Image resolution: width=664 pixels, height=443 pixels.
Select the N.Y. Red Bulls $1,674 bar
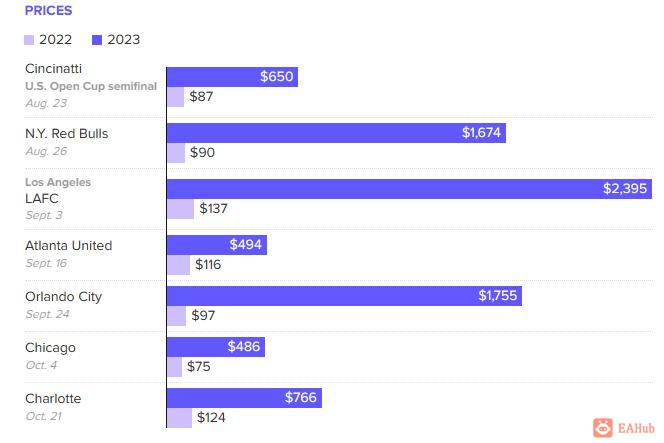[x=337, y=133]
